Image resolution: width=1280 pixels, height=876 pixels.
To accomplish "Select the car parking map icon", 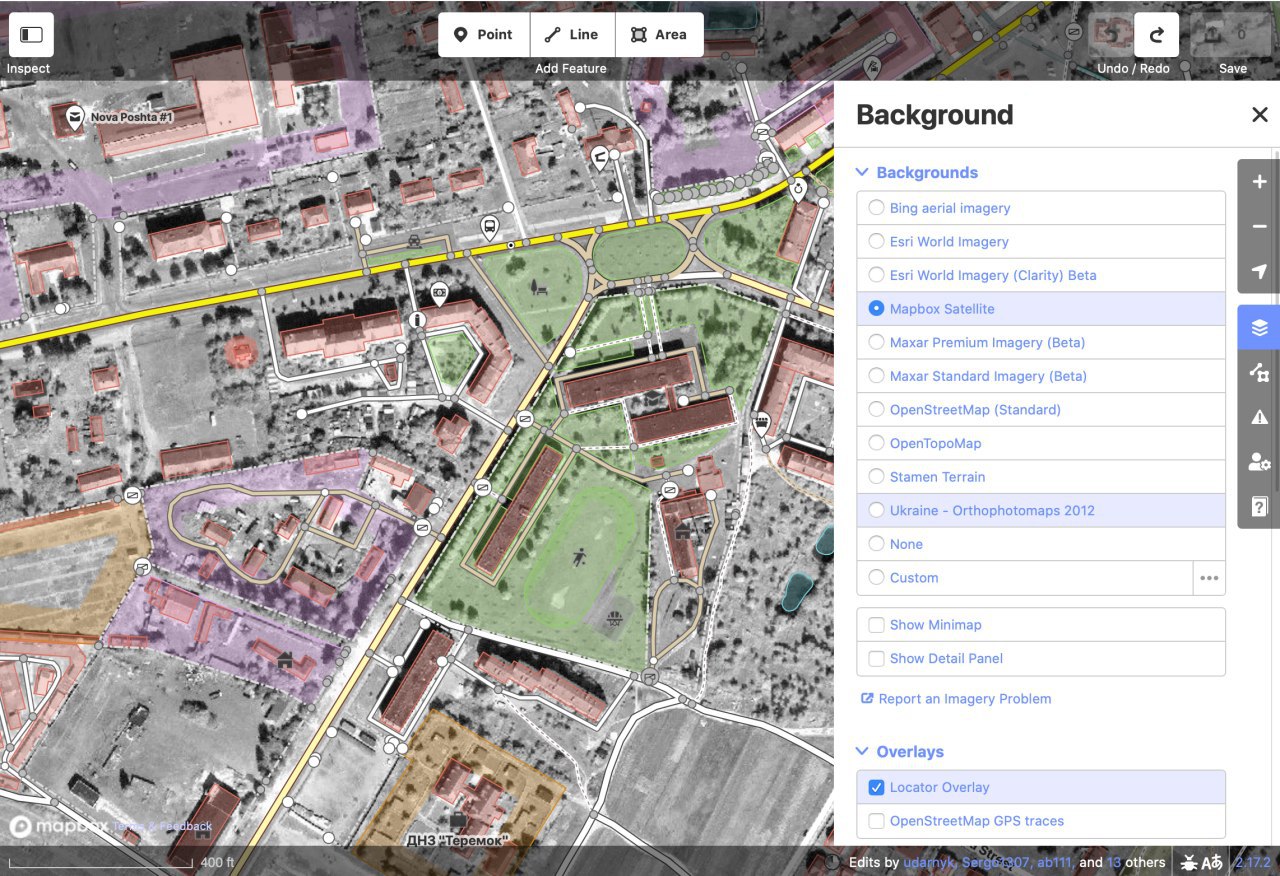I will (414, 241).
